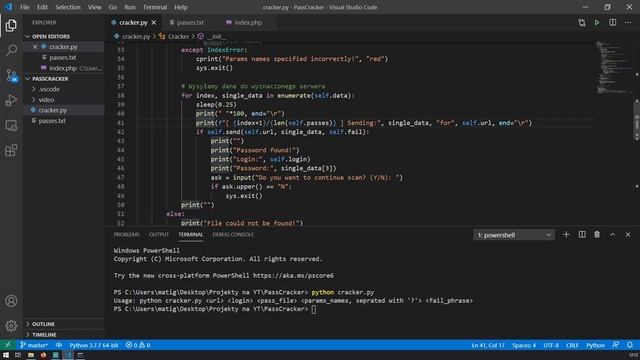640x360 pixels.
Task: Click the remote window indicator in status bar
Action: pos(7,345)
